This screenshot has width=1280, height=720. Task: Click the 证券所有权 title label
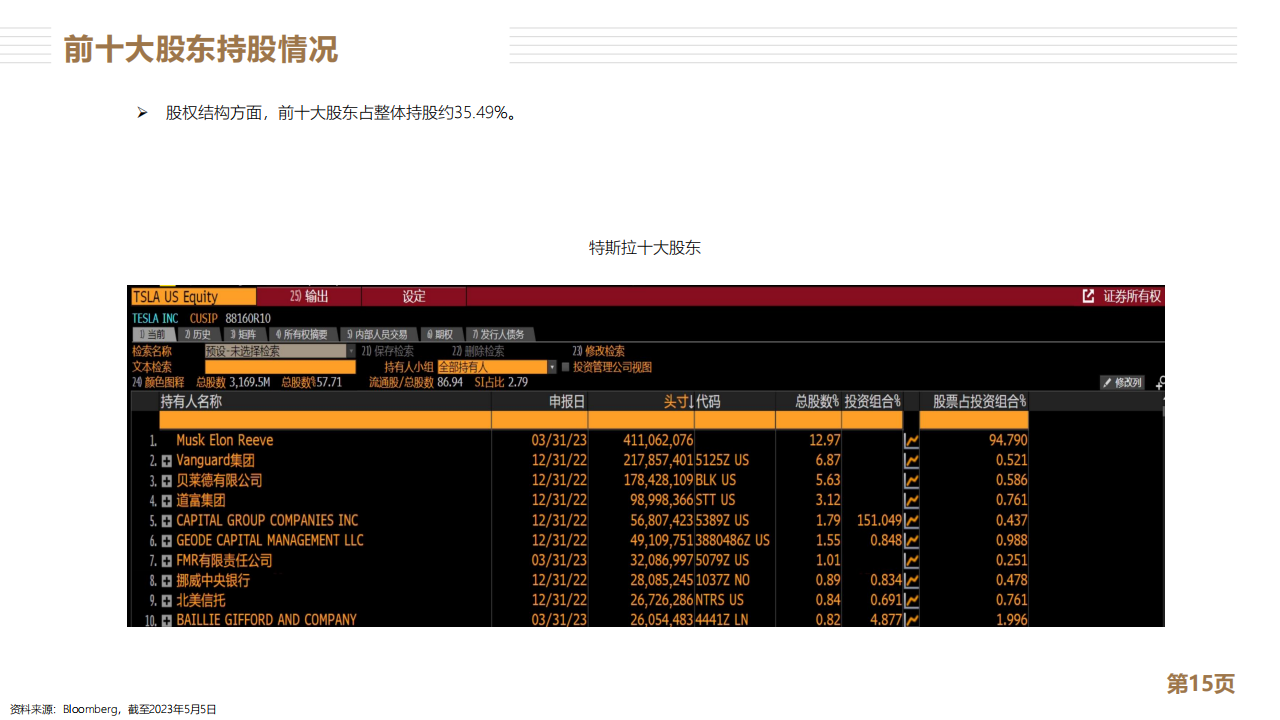point(1132,296)
